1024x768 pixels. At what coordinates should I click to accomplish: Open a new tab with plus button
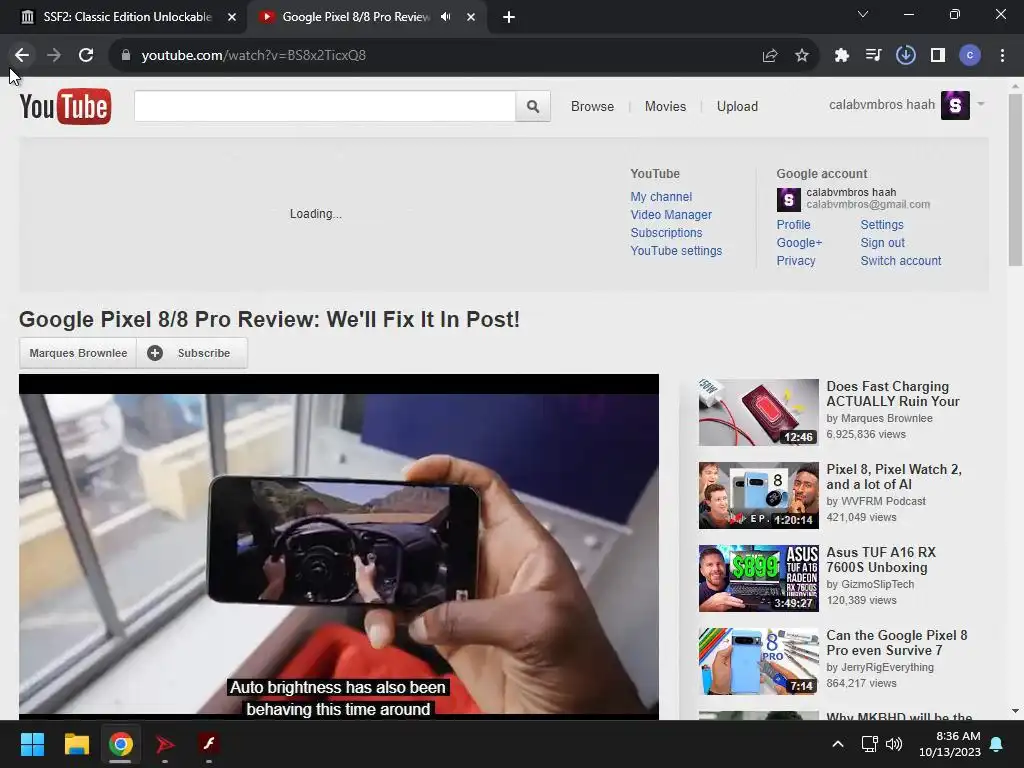(509, 17)
